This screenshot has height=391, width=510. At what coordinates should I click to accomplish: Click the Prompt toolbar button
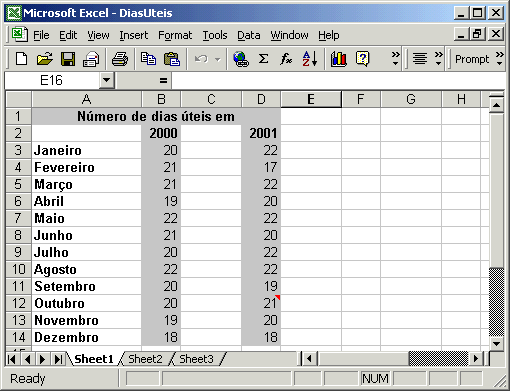pos(472,59)
